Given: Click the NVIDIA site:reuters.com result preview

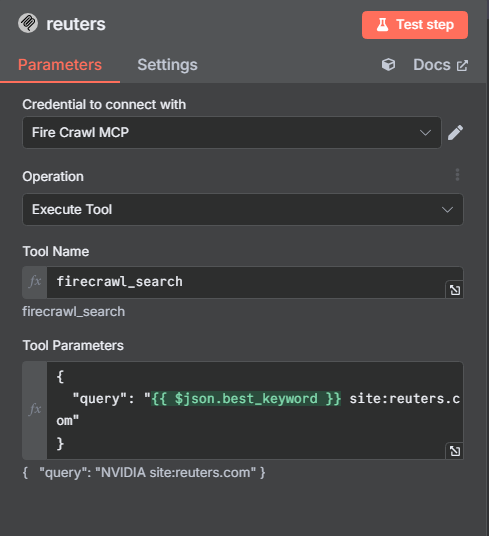Looking at the screenshot, I should click(144, 472).
